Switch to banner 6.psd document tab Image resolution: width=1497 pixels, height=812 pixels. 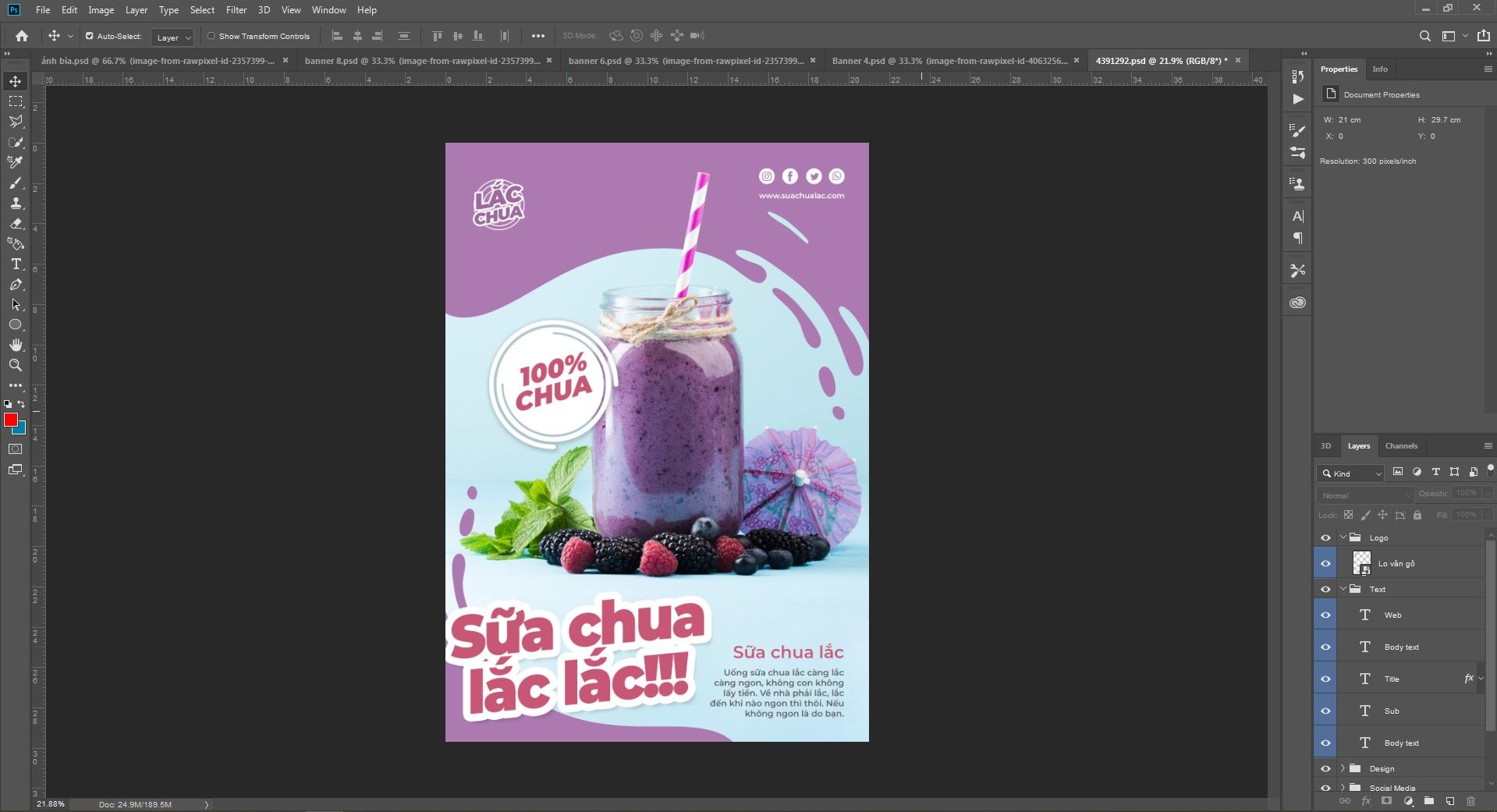(685, 61)
